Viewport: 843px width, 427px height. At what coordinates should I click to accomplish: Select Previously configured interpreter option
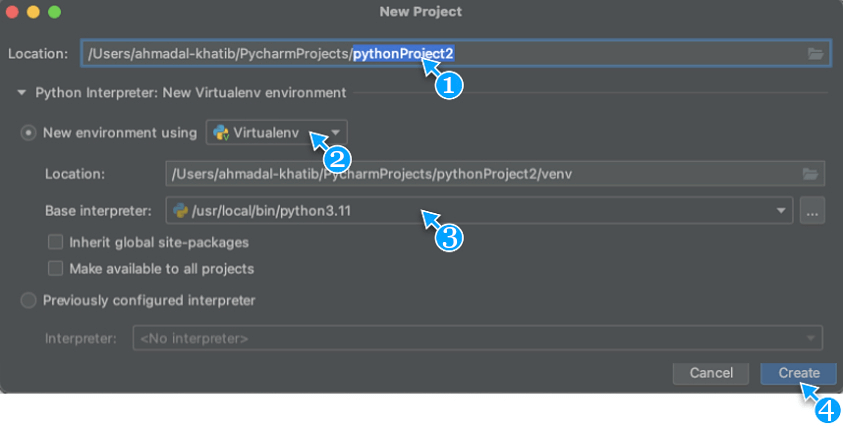(x=28, y=300)
